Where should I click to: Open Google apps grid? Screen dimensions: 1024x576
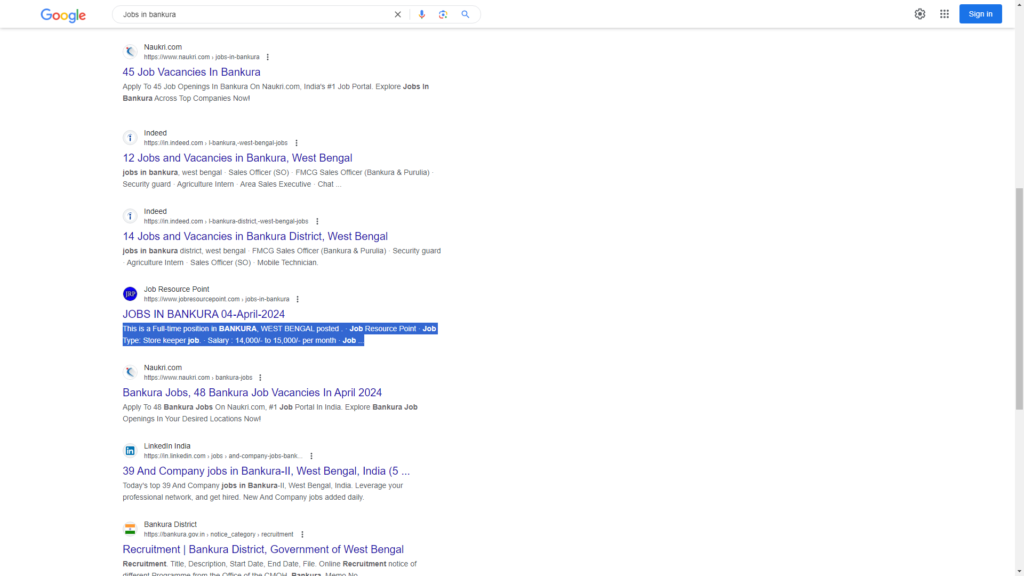[944, 14]
